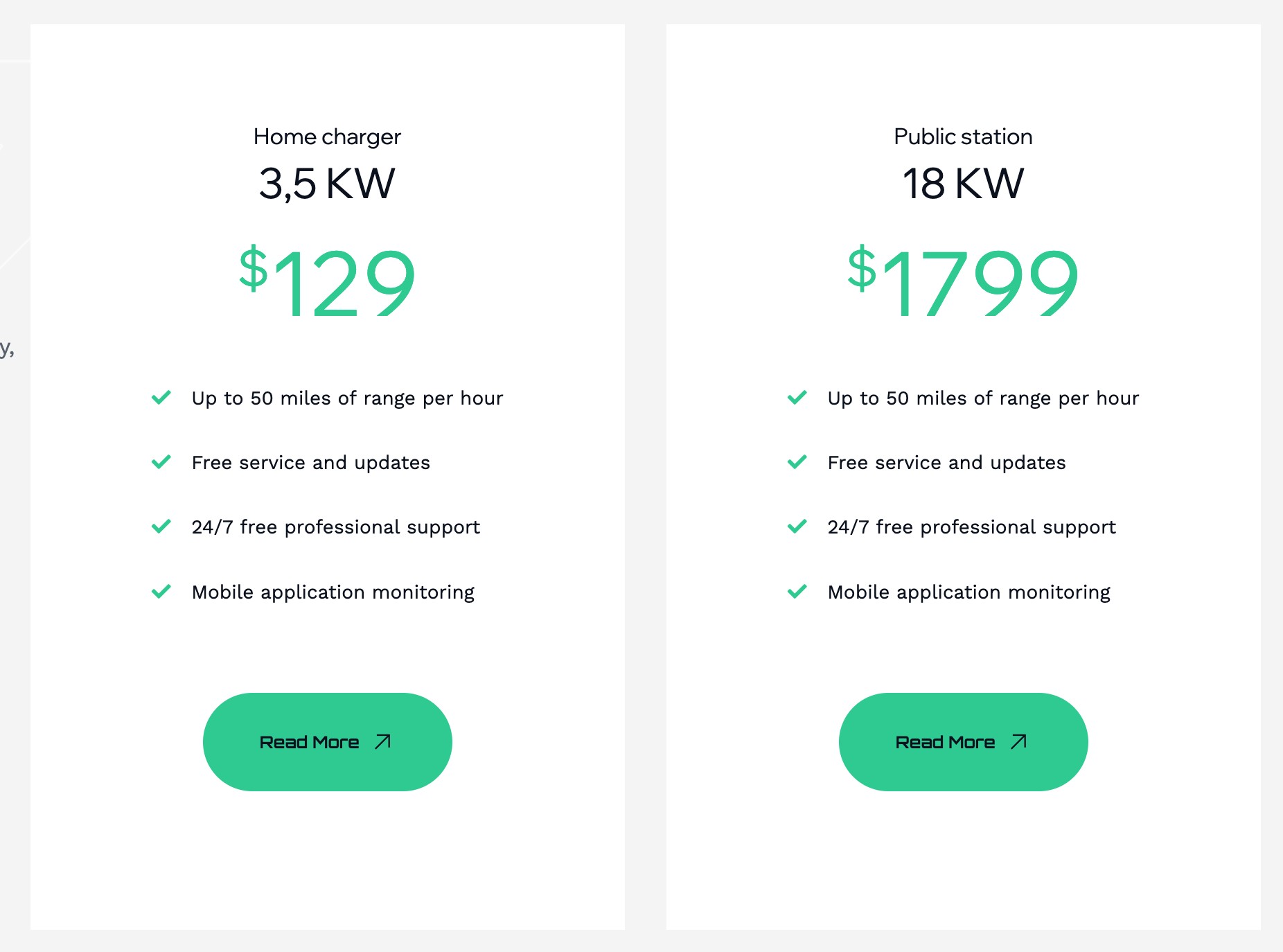1283x952 pixels.
Task: Click the 3,5 KW power heading
Action: [x=327, y=184]
